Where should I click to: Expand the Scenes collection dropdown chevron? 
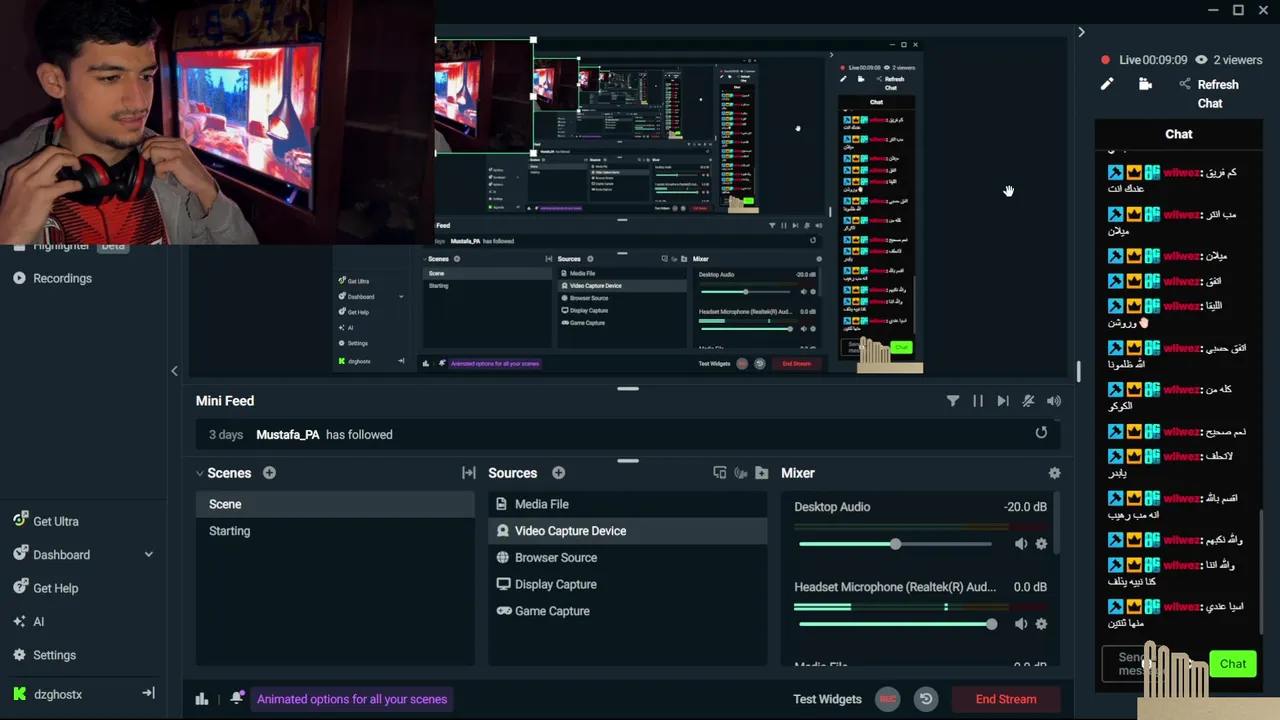(200, 473)
